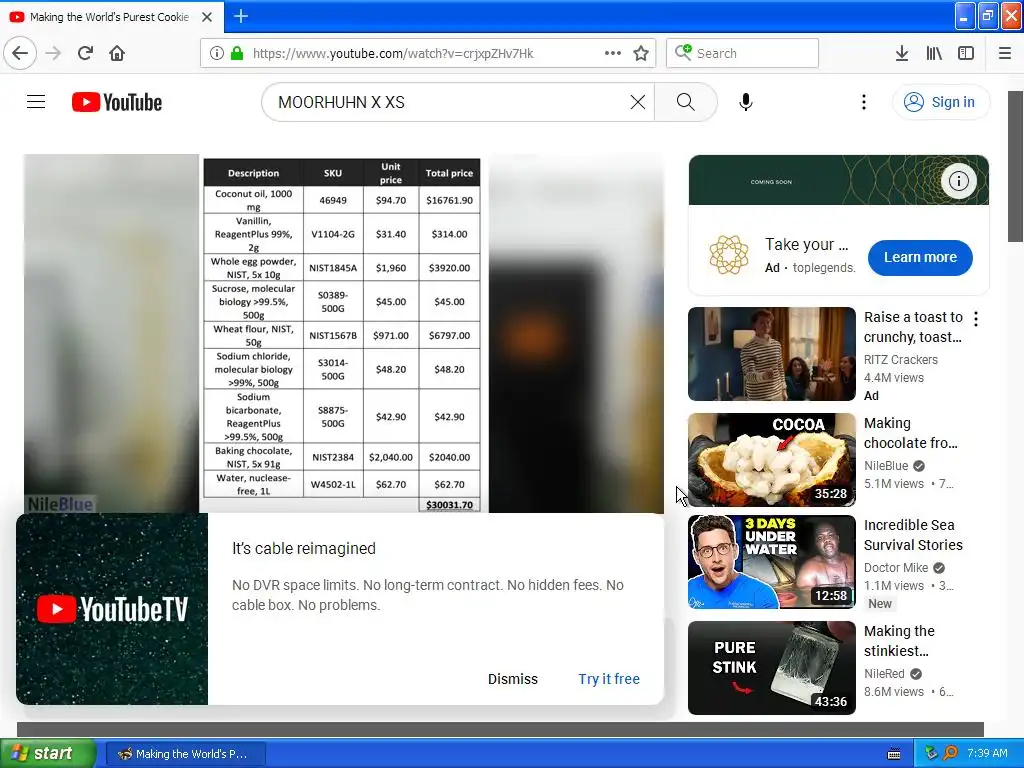This screenshot has height=768, width=1024.
Task: Click the video player showing price table
Action: pyautogui.click(x=344, y=334)
